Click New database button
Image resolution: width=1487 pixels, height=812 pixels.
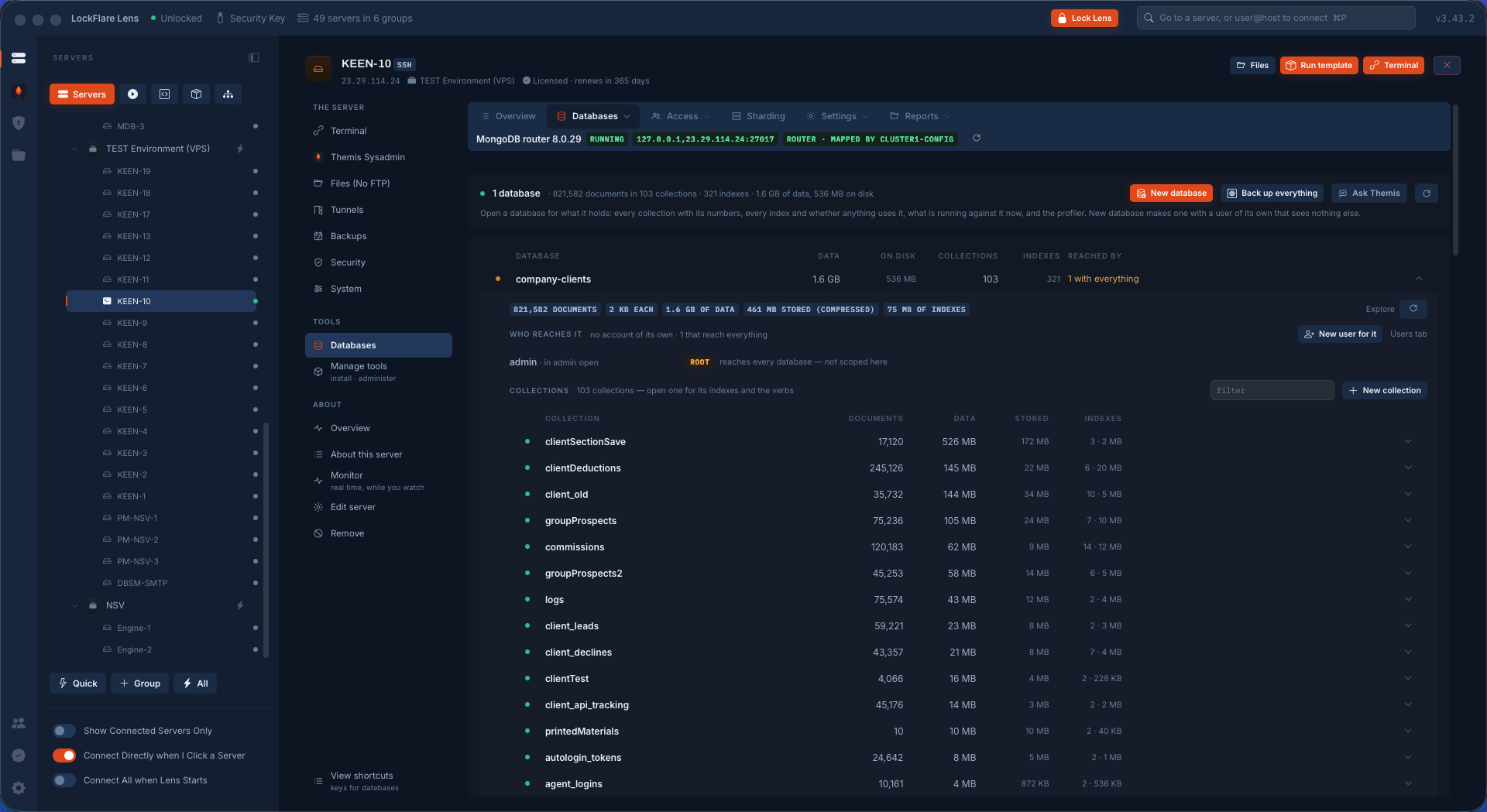[1171, 194]
